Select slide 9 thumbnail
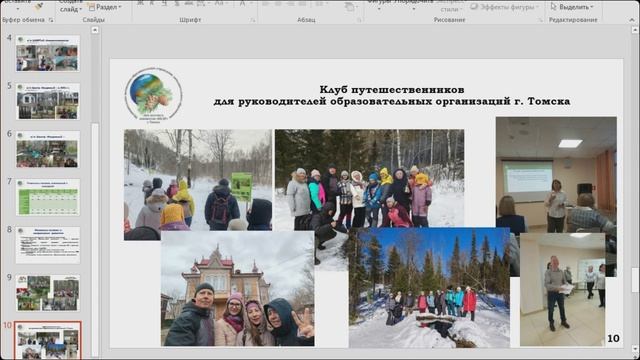 pyautogui.click(x=48, y=293)
